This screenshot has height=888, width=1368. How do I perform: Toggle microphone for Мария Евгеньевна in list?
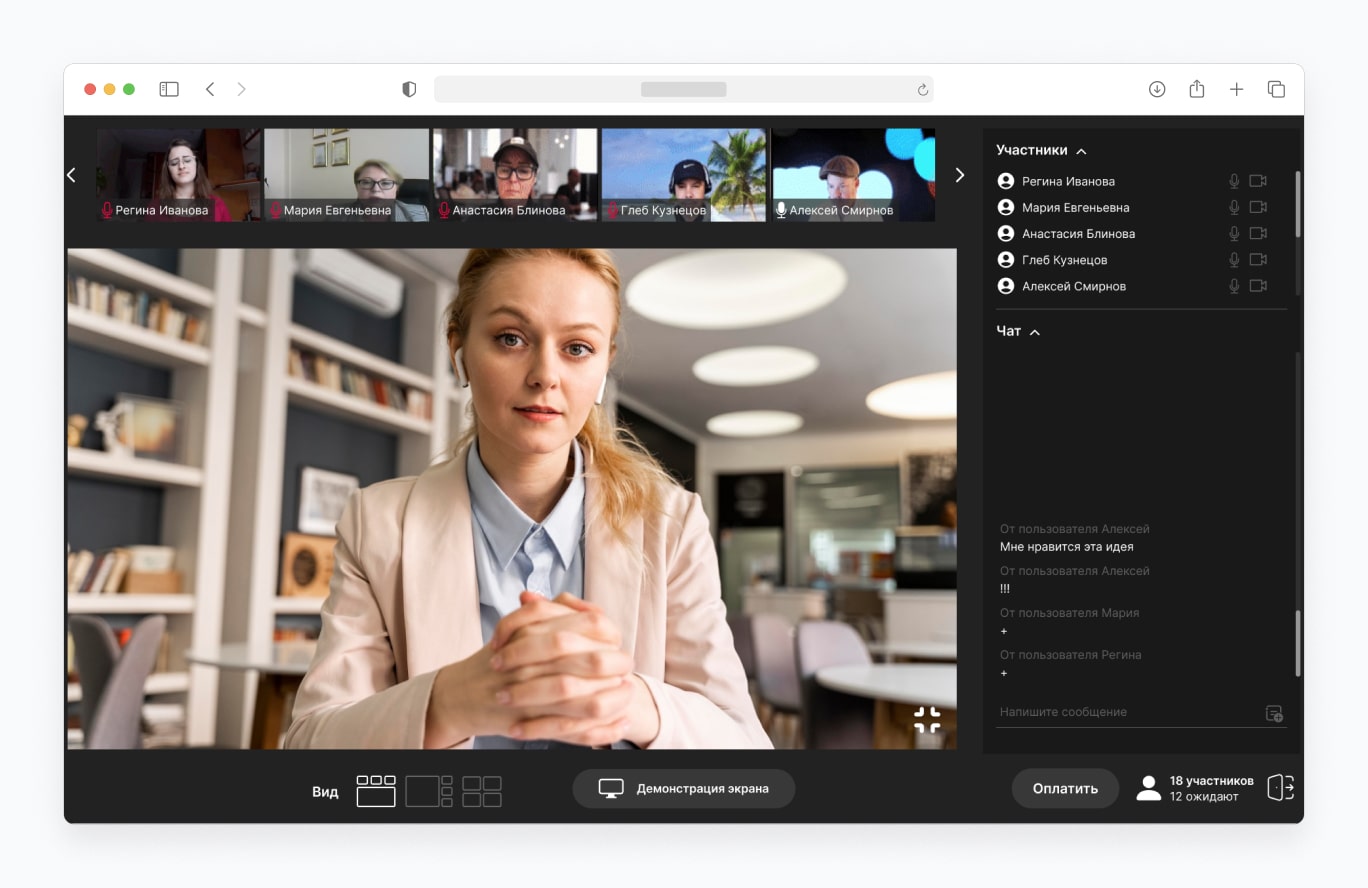coord(1234,207)
